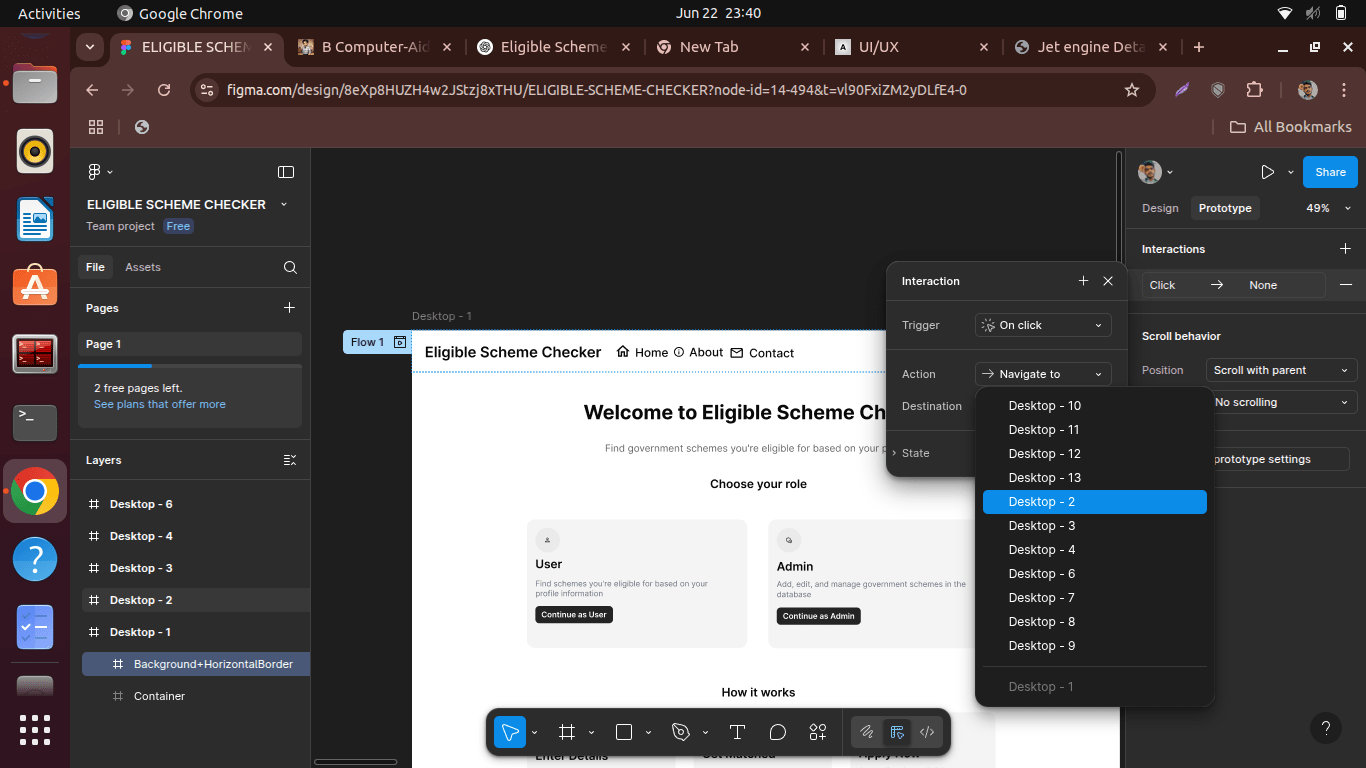The width and height of the screenshot is (1366, 768).
Task: Expand the State section in Interaction
Action: pyautogui.click(x=915, y=453)
